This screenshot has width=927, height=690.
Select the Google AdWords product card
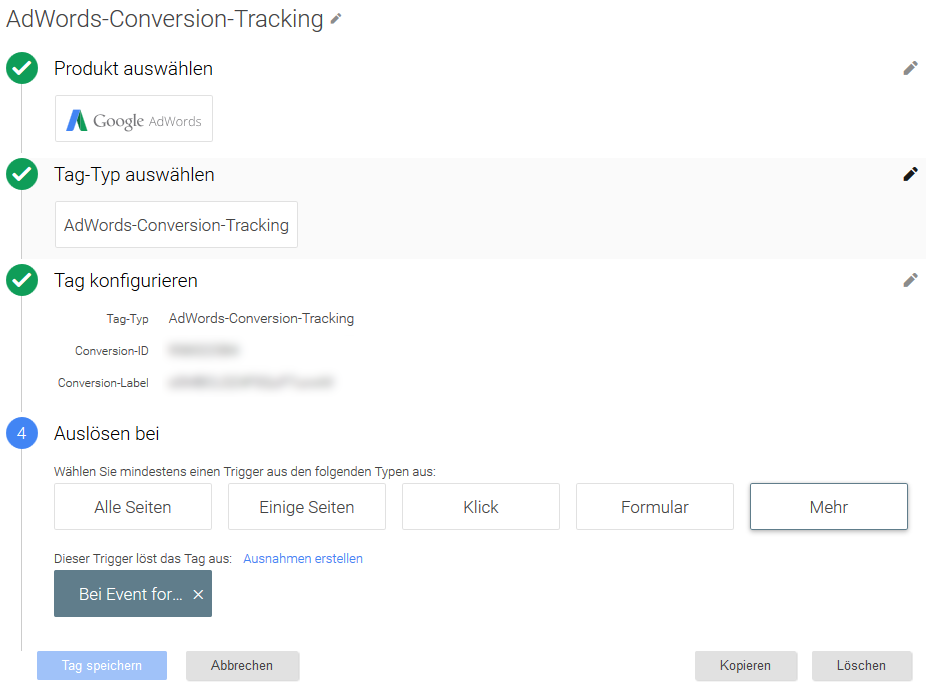coord(134,118)
